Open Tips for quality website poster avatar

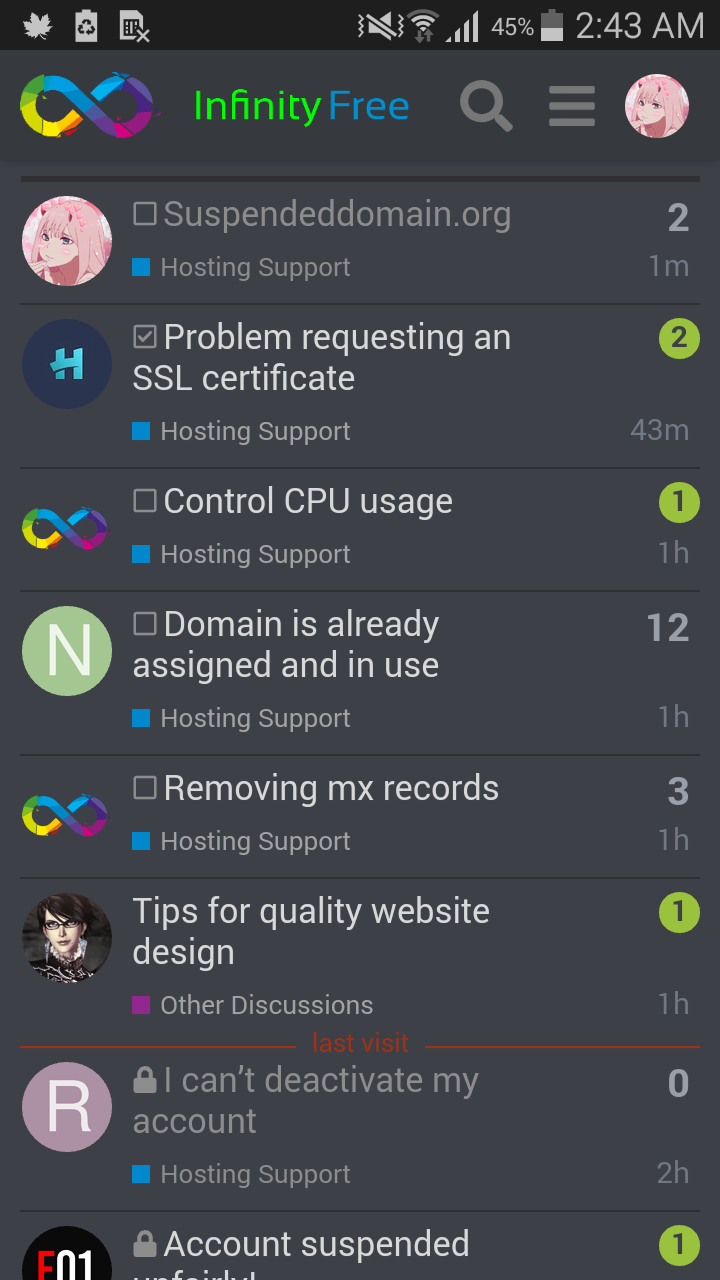pyautogui.click(x=67, y=938)
